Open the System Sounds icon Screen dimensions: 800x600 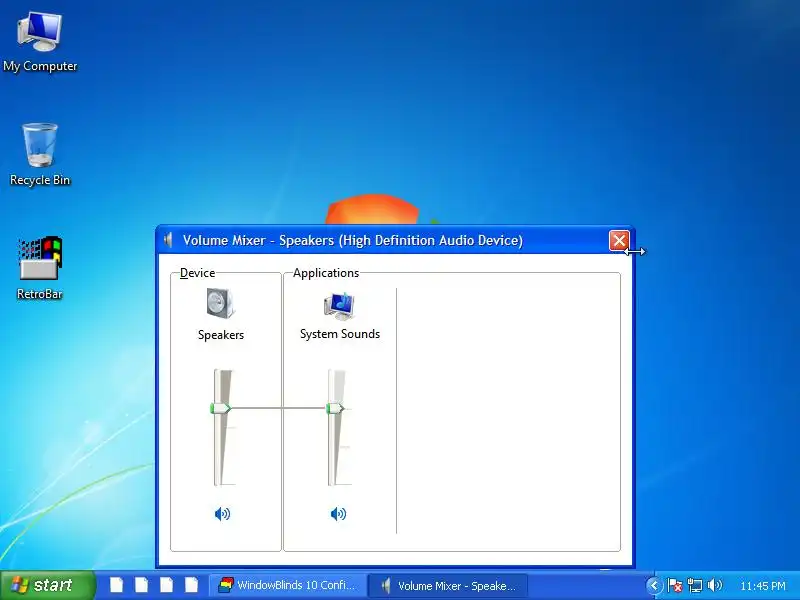(x=339, y=305)
